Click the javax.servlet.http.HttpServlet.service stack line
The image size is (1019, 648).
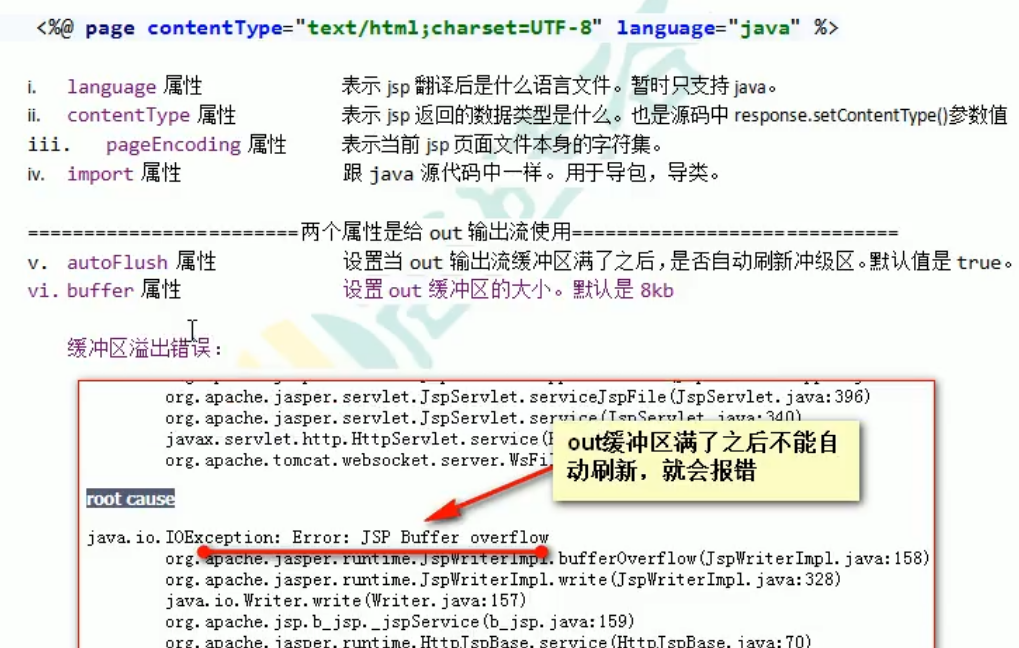coord(357,439)
